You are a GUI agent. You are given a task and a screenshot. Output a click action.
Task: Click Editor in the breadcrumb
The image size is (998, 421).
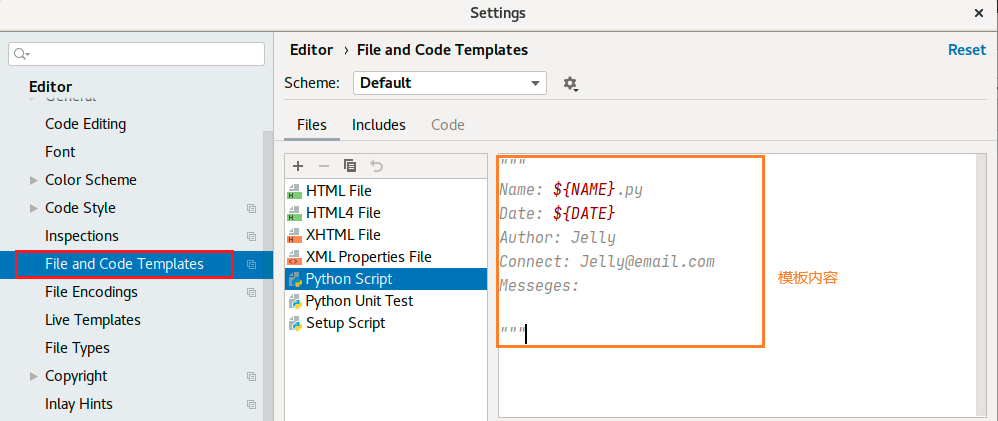coord(311,50)
